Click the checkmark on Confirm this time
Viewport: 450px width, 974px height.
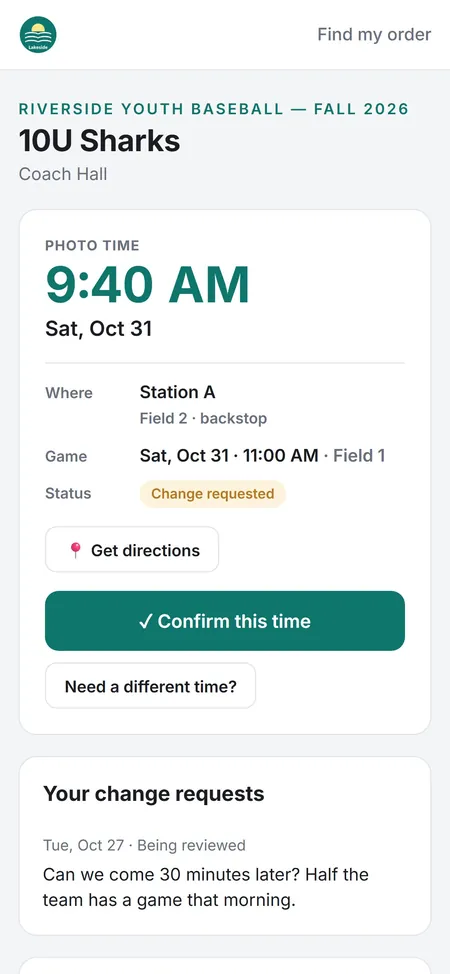click(146, 621)
